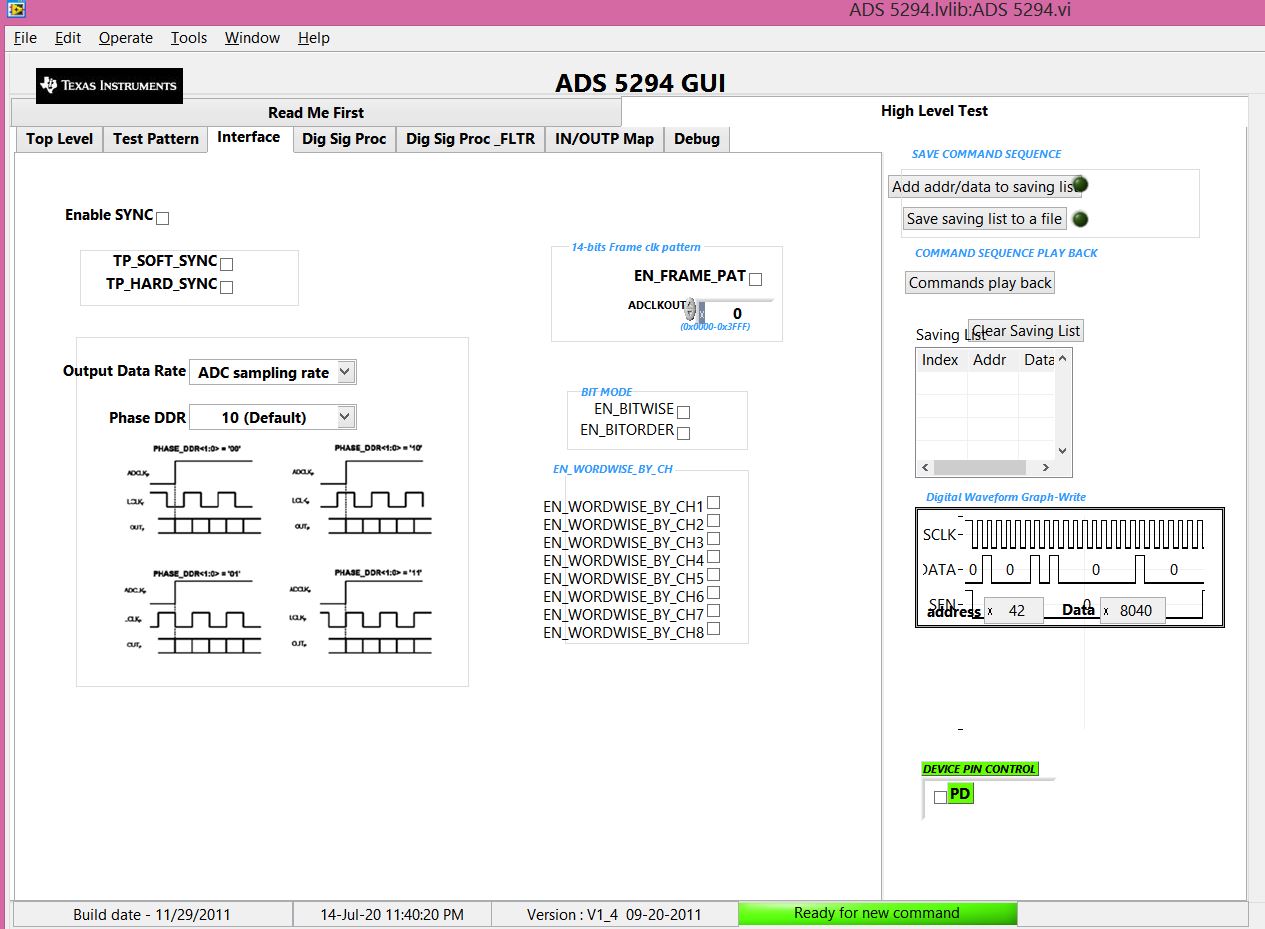The width and height of the screenshot is (1265, 929).
Task: Switch to the Top Level tab
Action: [x=59, y=139]
